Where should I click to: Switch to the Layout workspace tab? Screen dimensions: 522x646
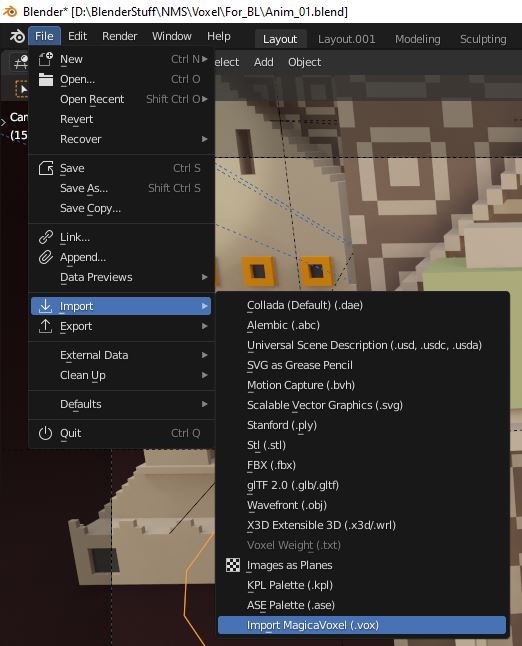(280, 39)
